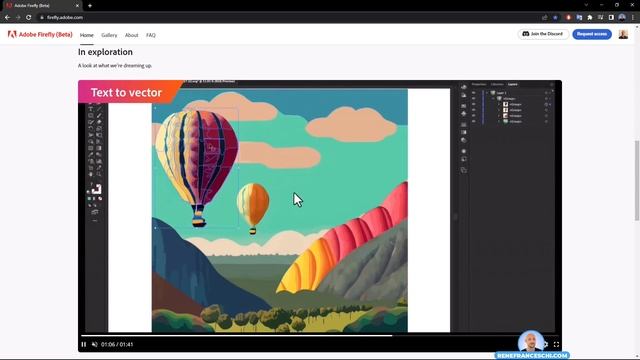
Task: Open the Firefly user profile avatar
Action: click(x=623, y=34)
